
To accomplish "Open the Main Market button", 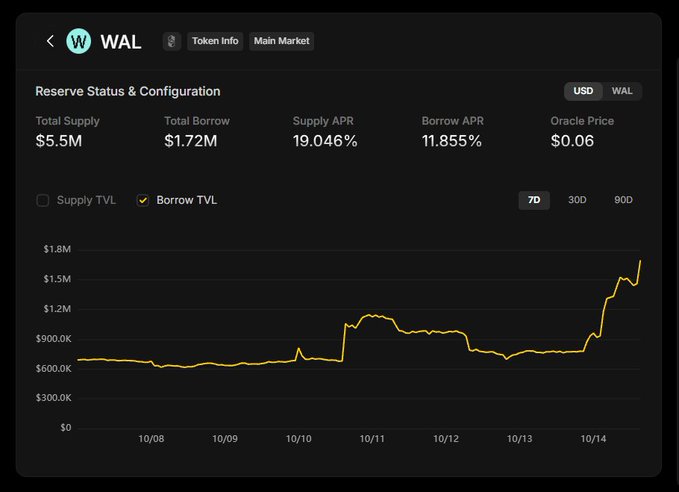I will (x=281, y=41).
